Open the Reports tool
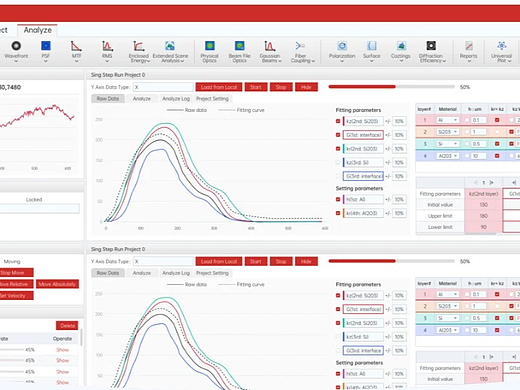The width and height of the screenshot is (520, 390). coord(468,51)
